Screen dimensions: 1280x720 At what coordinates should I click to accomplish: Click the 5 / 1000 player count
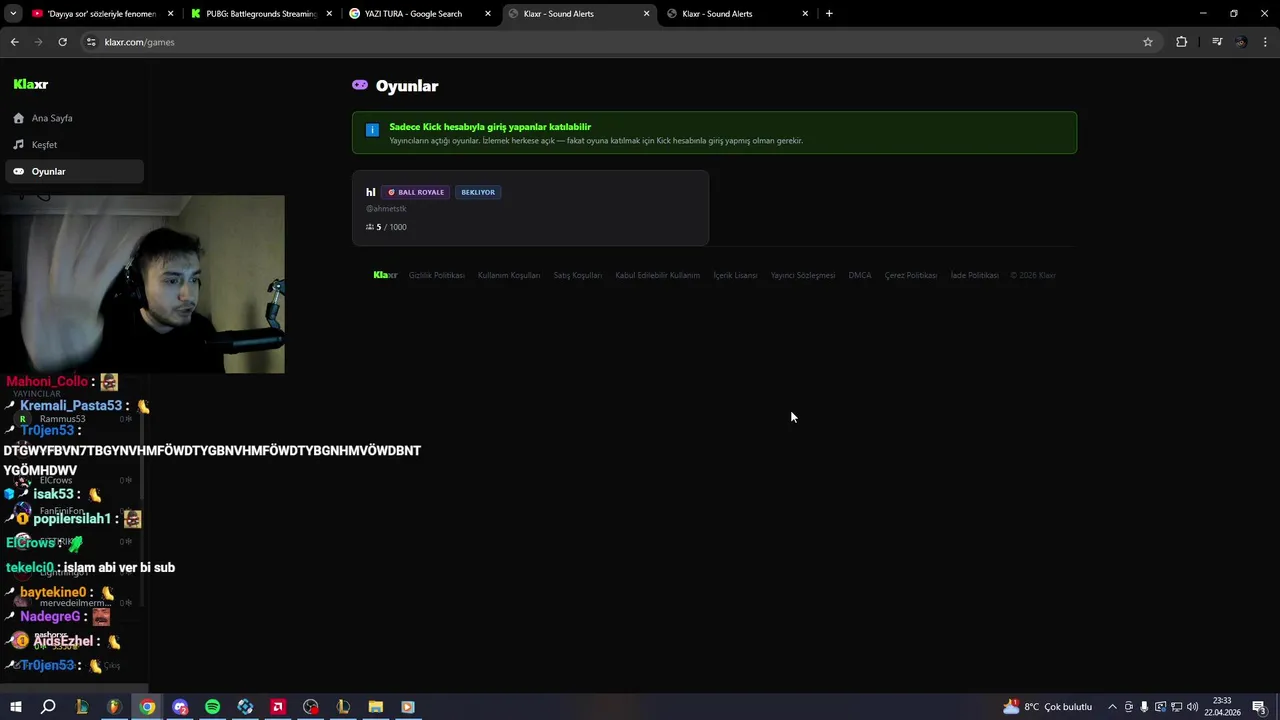coord(386,227)
